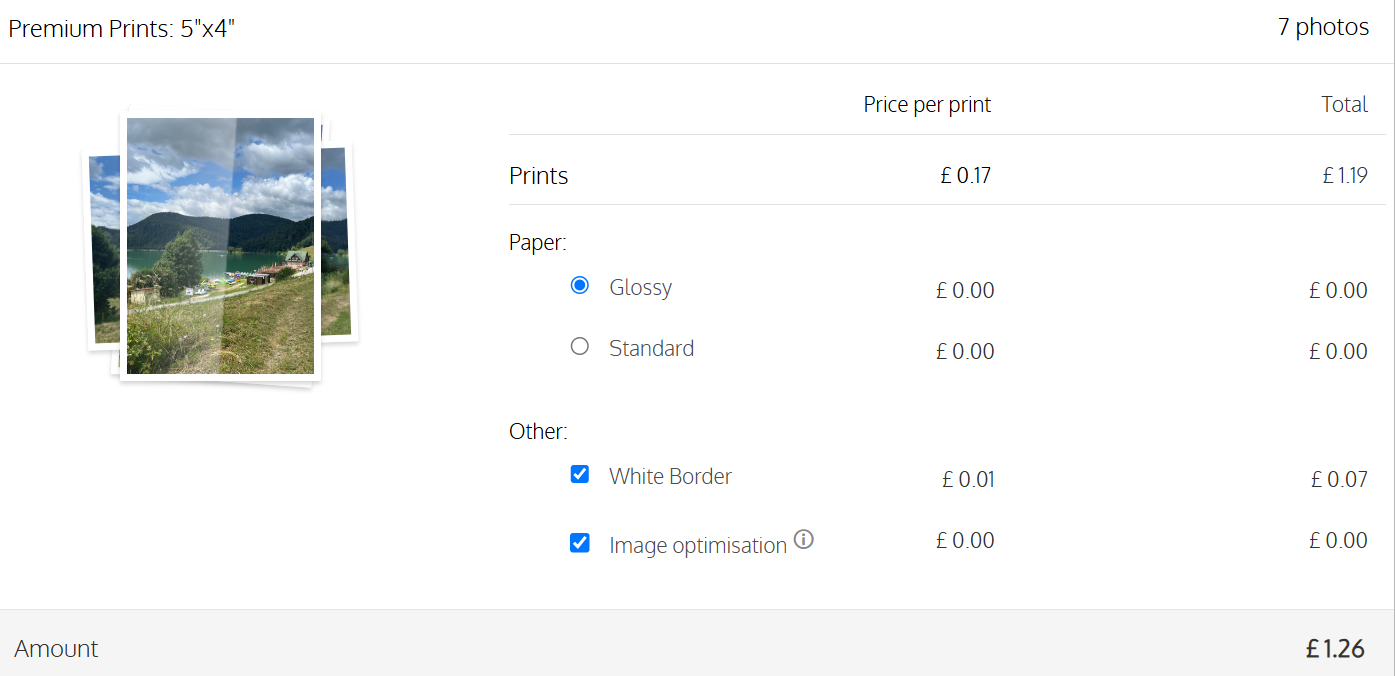Uncheck the White Border checkbox

point(580,474)
